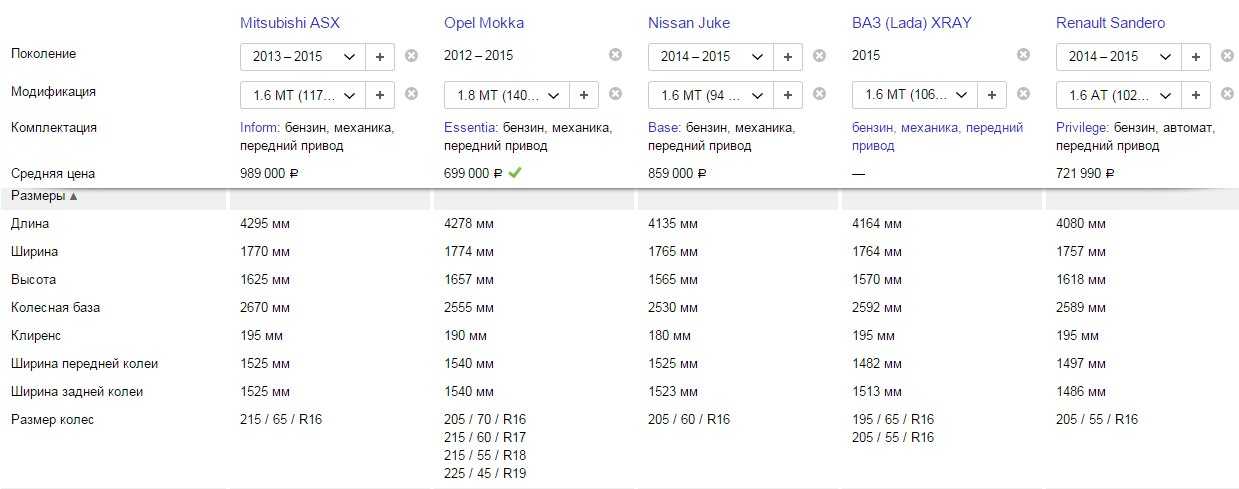Remove Nissan Juke modification with x icon
This screenshot has height=489, width=1239.
pos(819,94)
